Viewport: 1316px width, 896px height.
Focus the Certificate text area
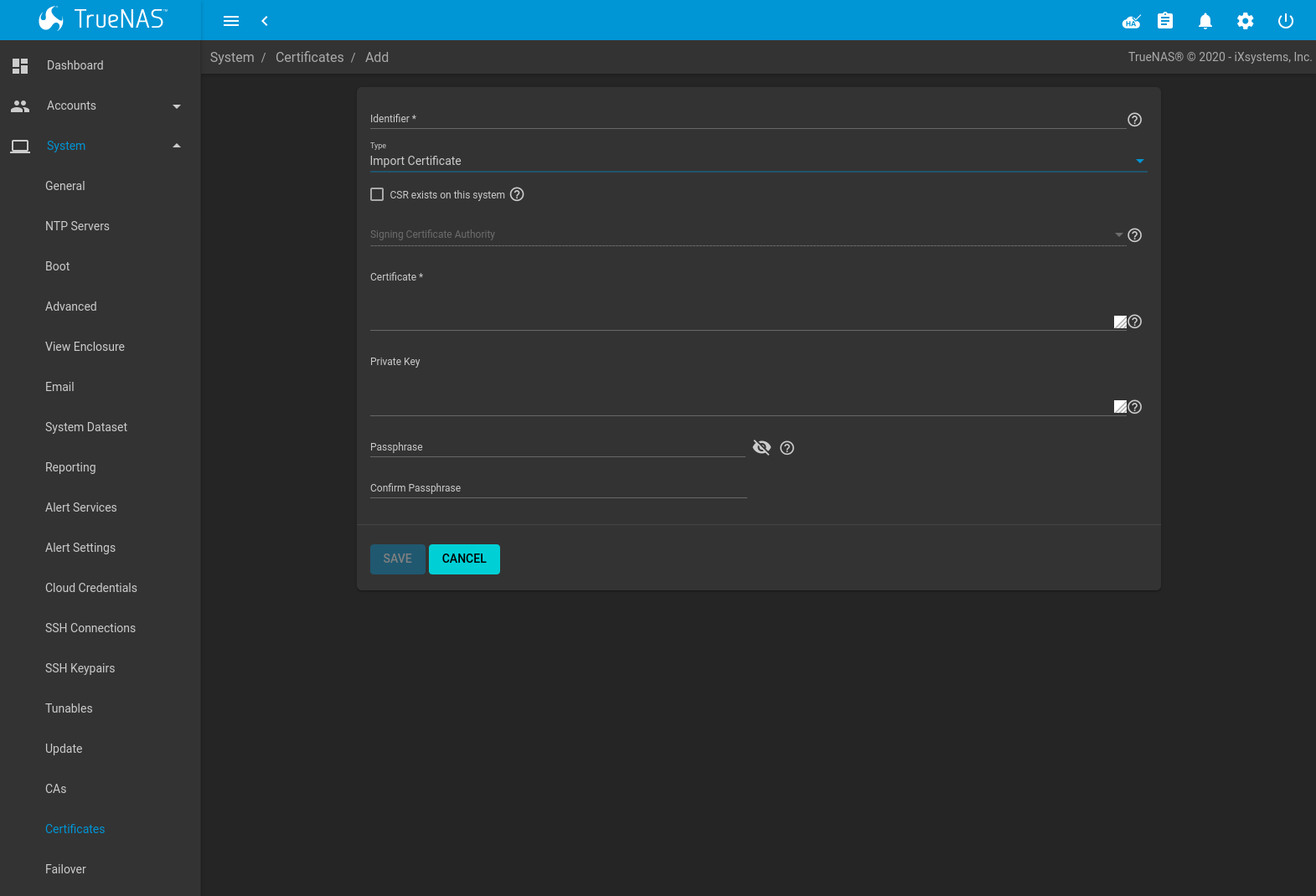tap(747, 306)
